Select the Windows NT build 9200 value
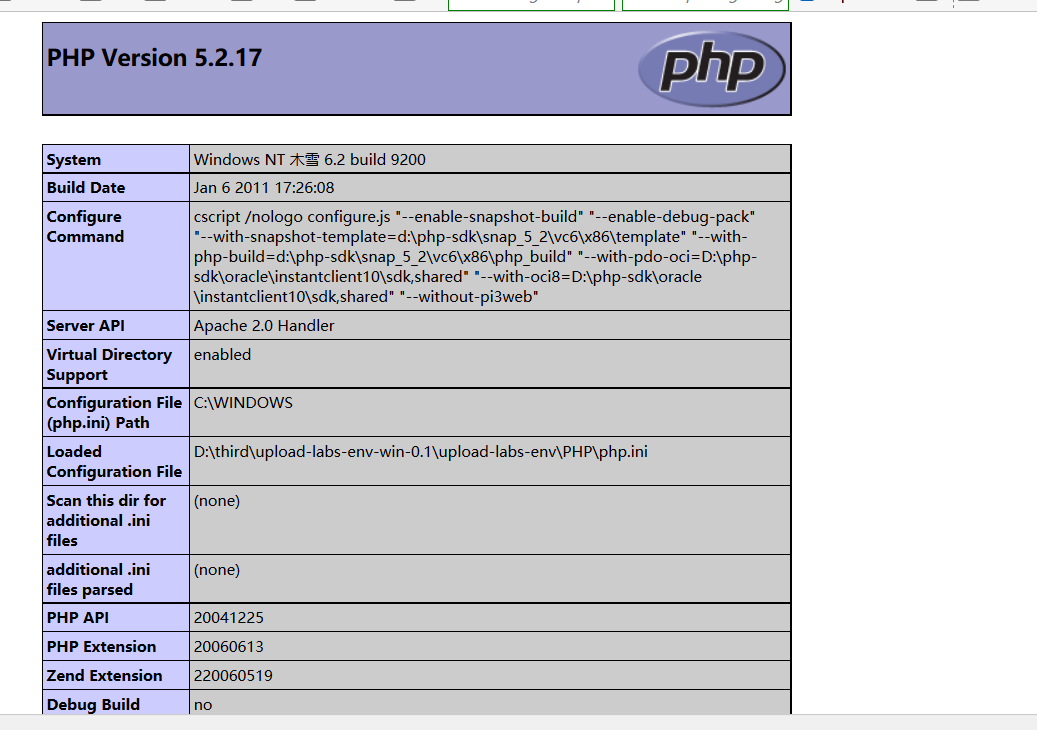The image size is (1037, 730). coord(310,159)
